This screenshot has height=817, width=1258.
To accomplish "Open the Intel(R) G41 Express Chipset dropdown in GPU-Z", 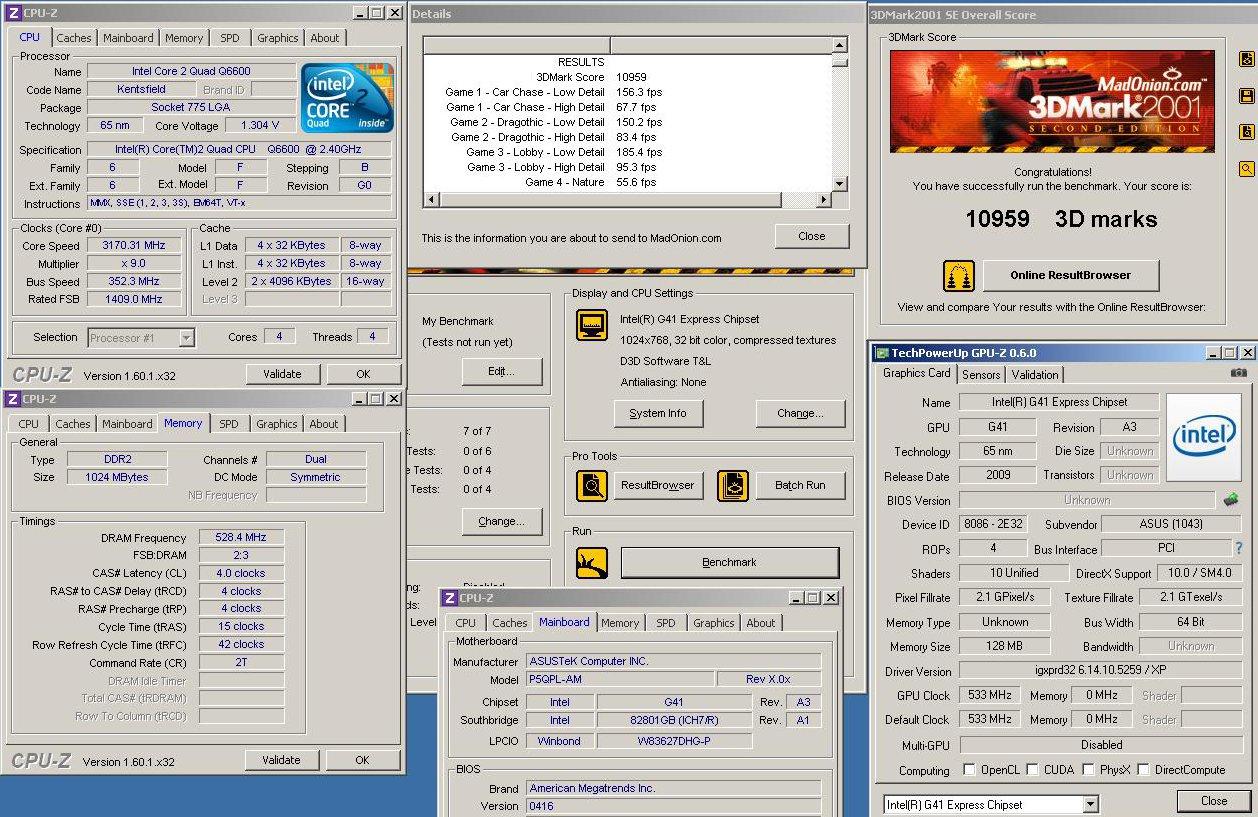I will (1090, 805).
